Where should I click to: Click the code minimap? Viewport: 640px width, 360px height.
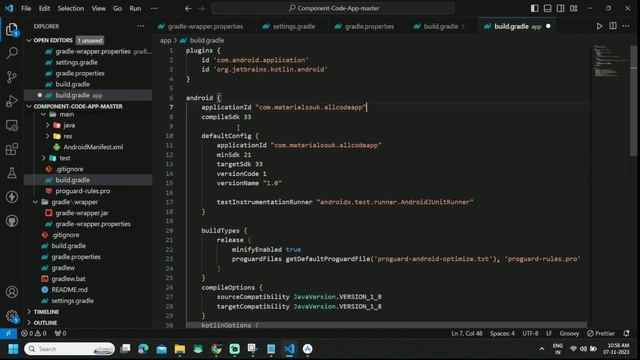coord(610,61)
